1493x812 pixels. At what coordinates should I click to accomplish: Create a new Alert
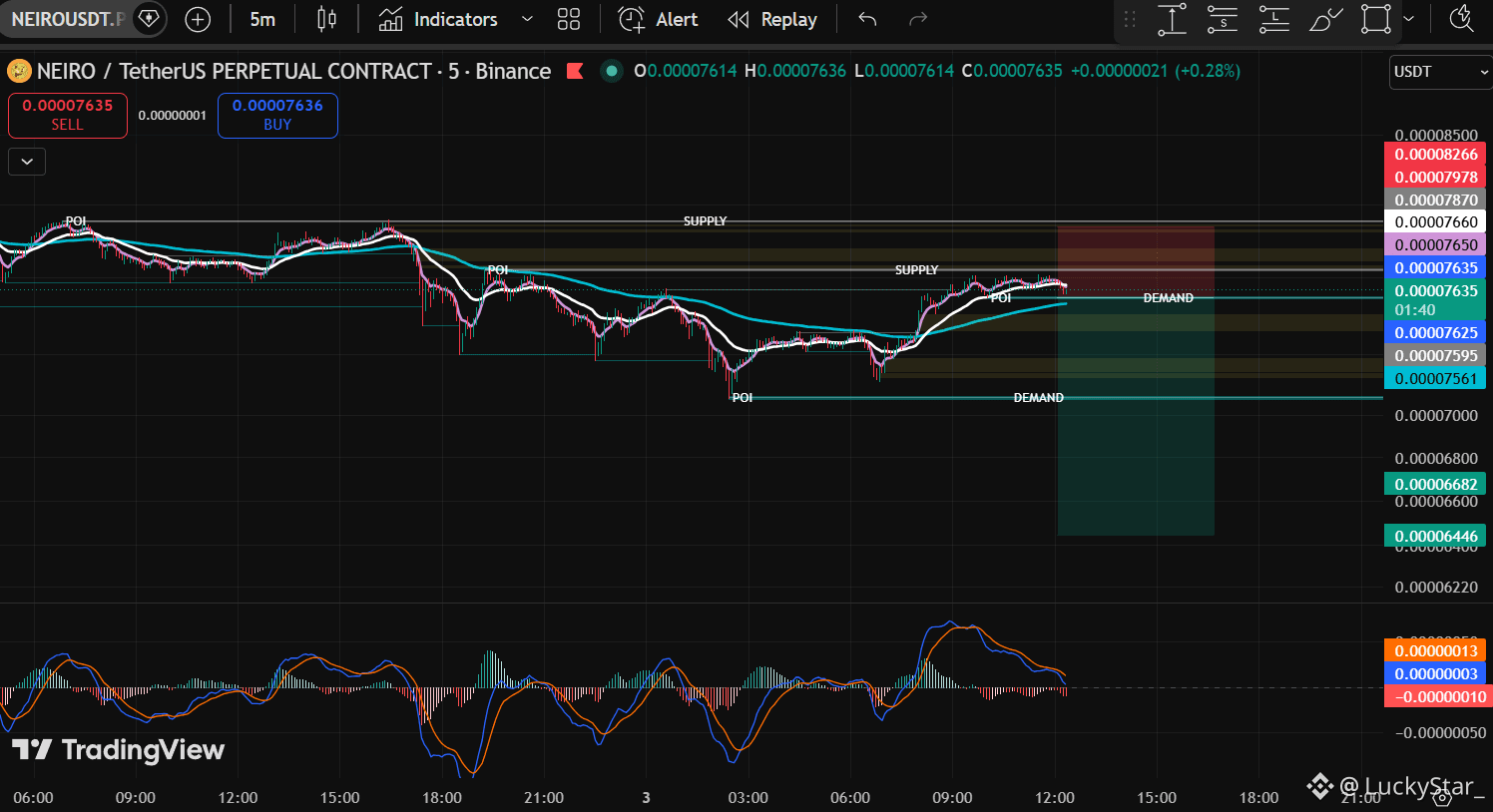click(658, 19)
